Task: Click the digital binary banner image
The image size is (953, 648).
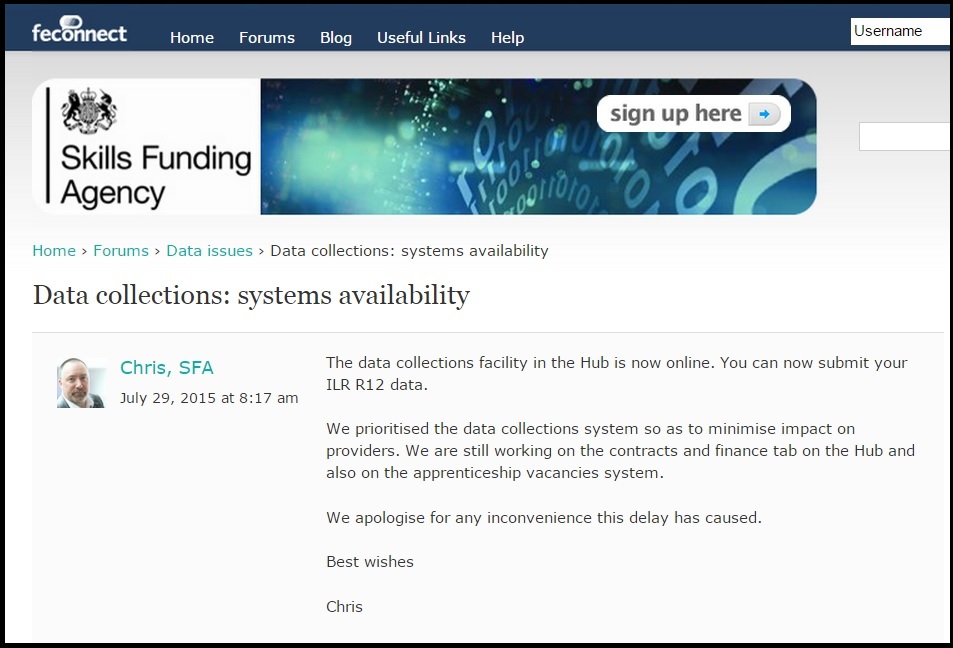Action: (x=538, y=146)
